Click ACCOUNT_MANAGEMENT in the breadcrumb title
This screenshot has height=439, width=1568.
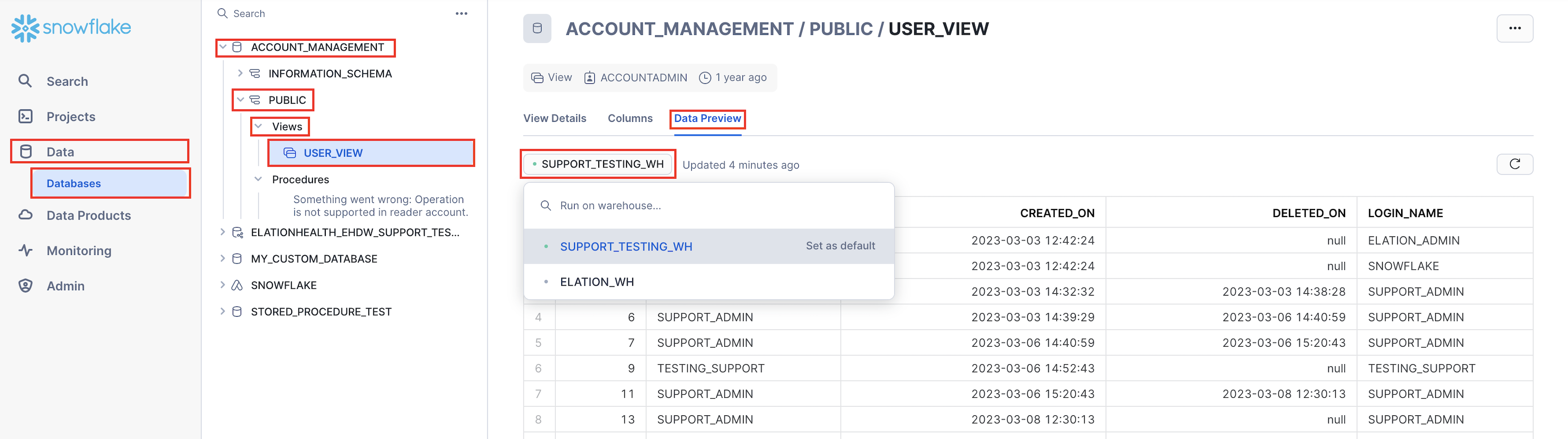coord(679,29)
